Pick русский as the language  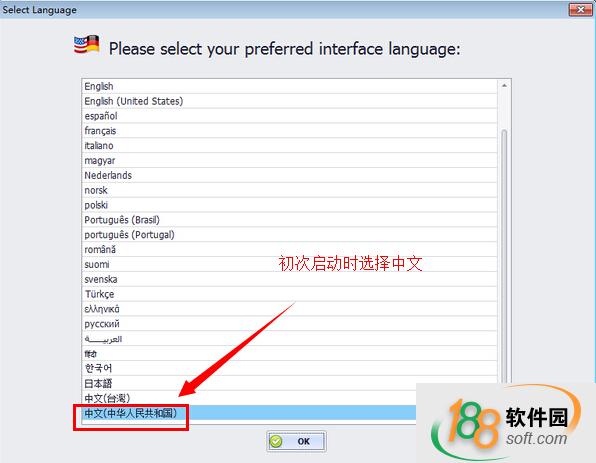point(289,323)
